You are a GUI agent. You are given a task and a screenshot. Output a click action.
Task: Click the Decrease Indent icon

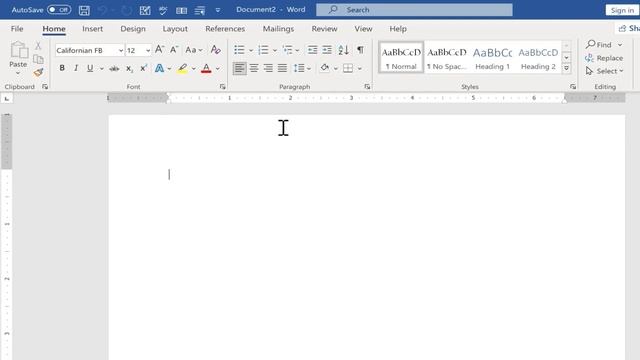(312, 50)
